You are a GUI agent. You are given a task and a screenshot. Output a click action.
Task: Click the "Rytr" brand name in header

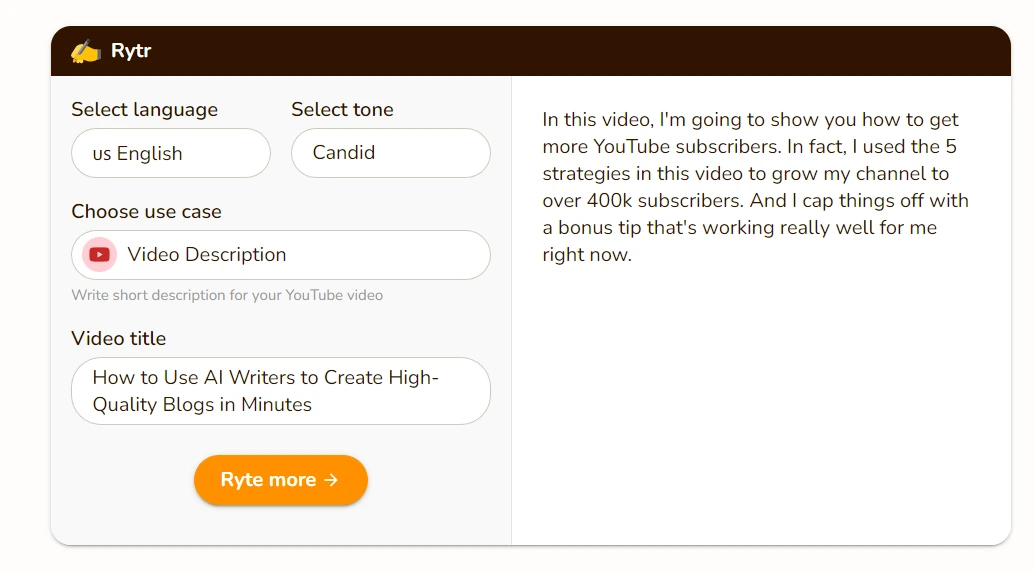click(131, 51)
